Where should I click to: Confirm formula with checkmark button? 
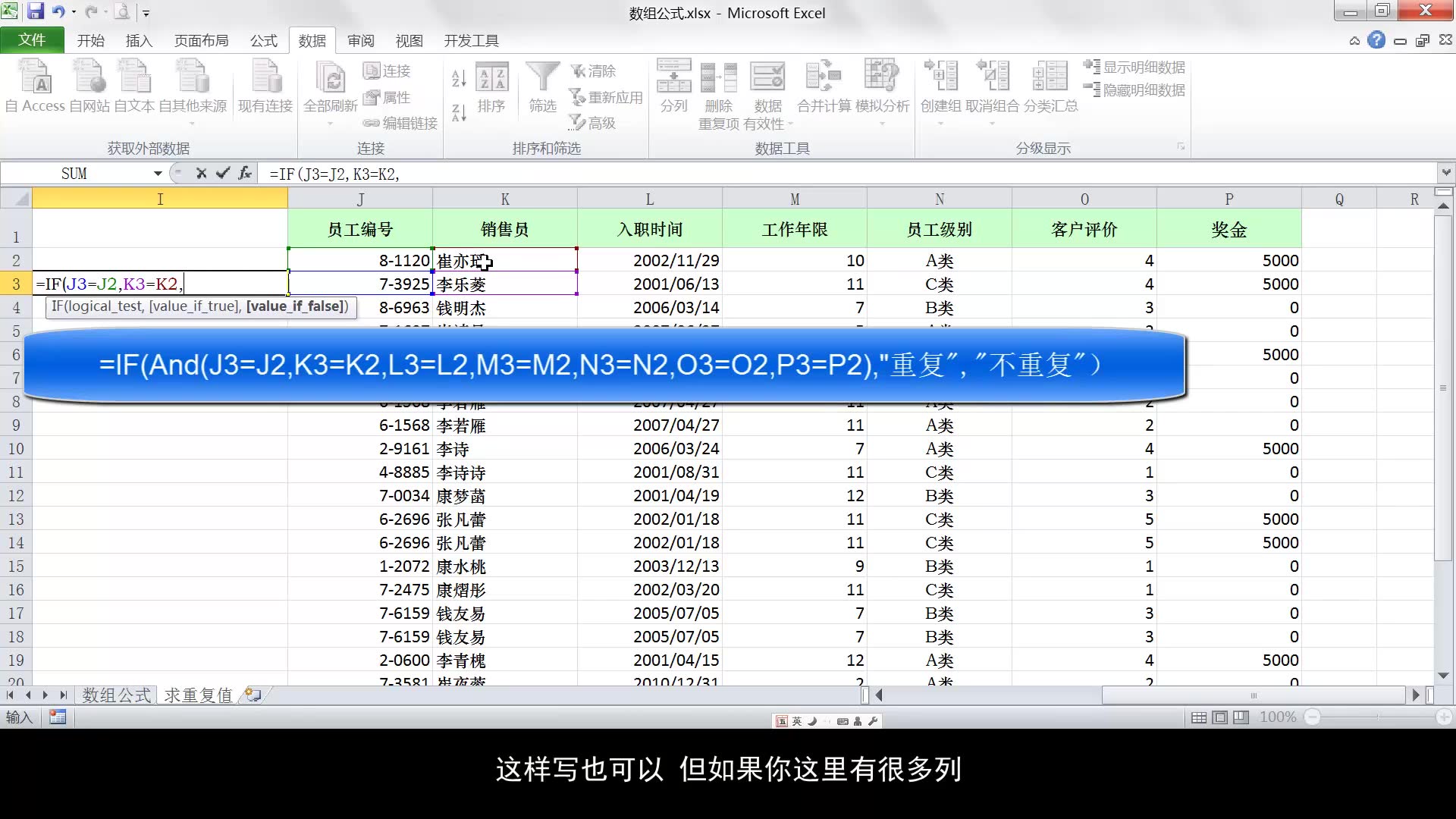coord(222,173)
